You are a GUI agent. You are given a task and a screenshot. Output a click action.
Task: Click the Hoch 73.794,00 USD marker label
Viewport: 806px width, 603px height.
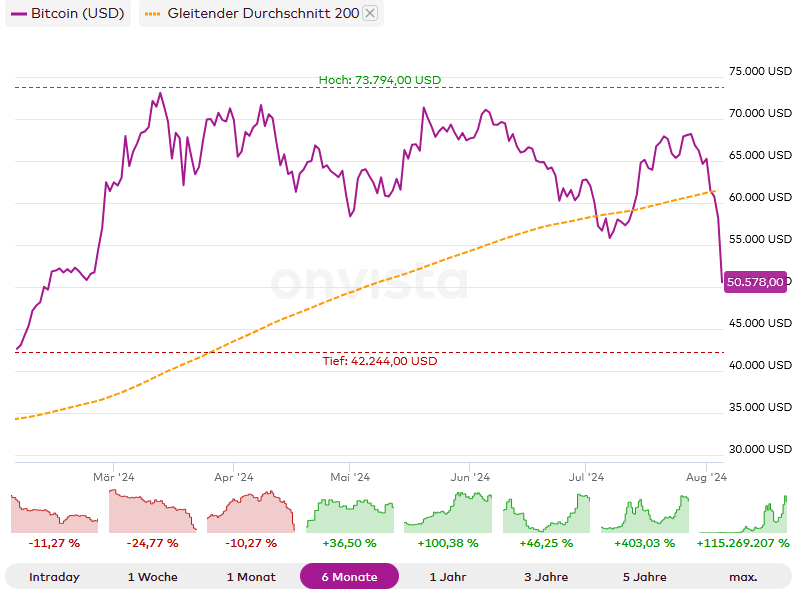click(380, 80)
